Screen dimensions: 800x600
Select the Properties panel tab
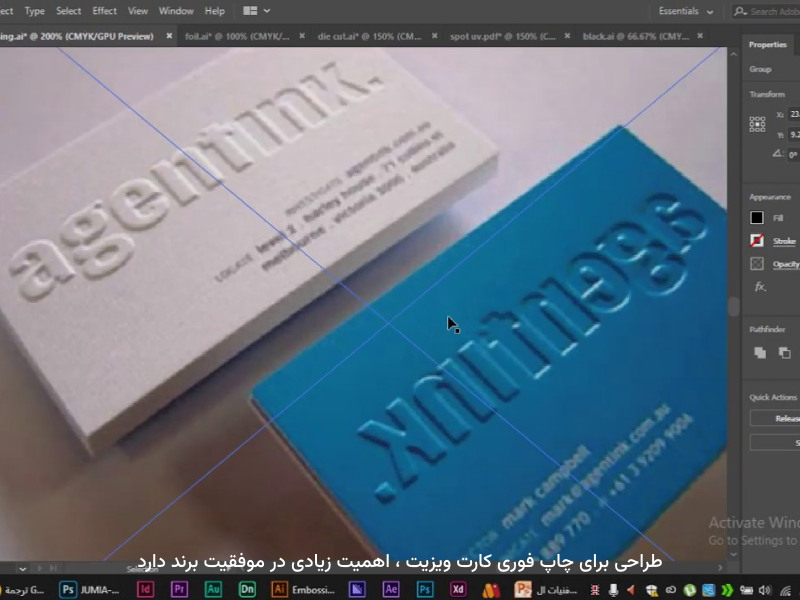767,45
